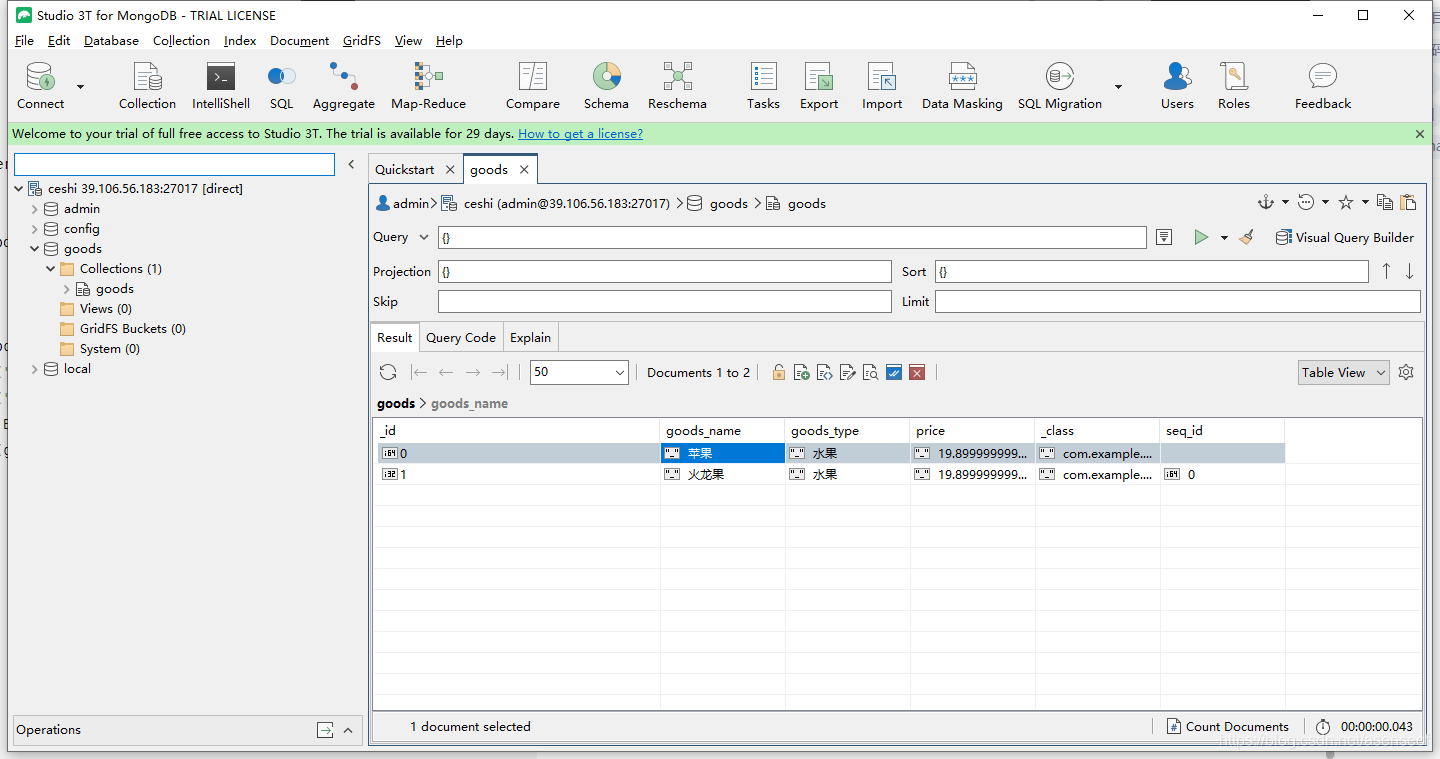The width and height of the screenshot is (1440, 759).
Task: Add a new document with the plus icon
Action: tap(801, 372)
